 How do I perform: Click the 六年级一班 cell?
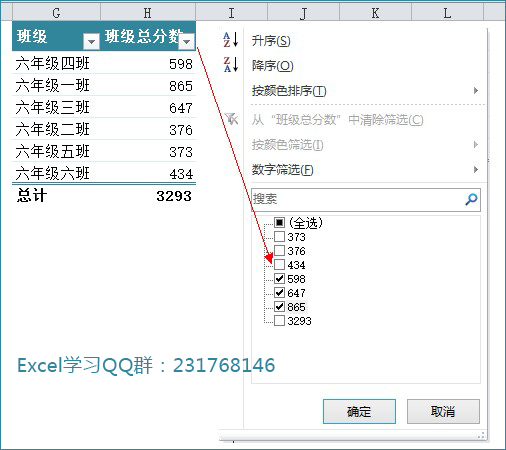[56, 85]
